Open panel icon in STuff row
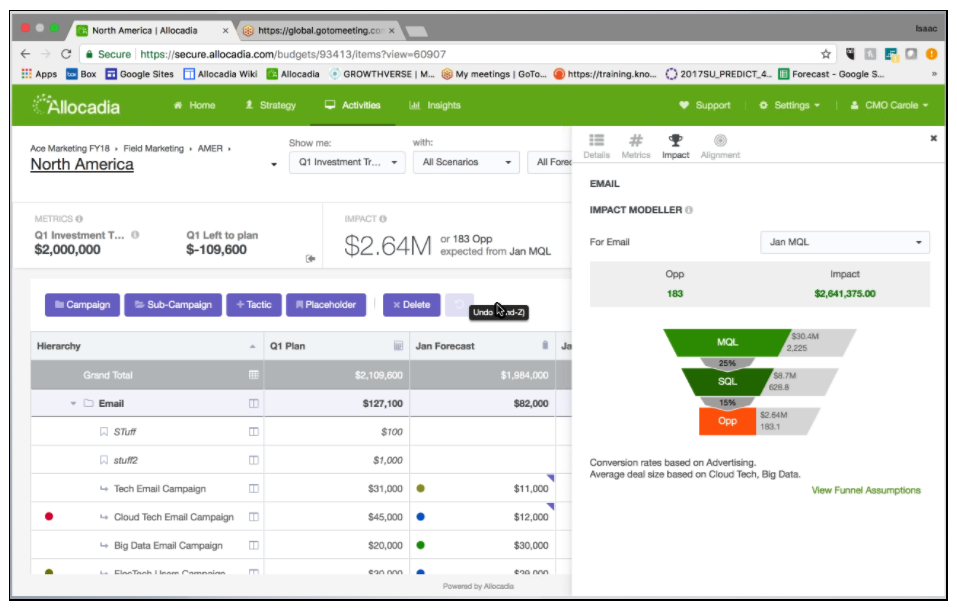The width and height of the screenshot is (957, 615). (x=254, y=431)
